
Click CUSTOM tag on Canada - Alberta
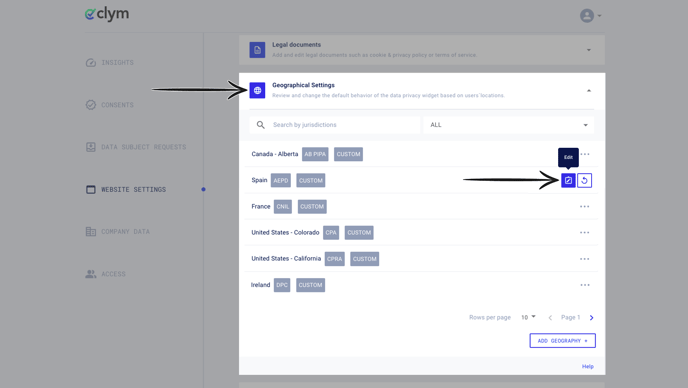click(348, 154)
